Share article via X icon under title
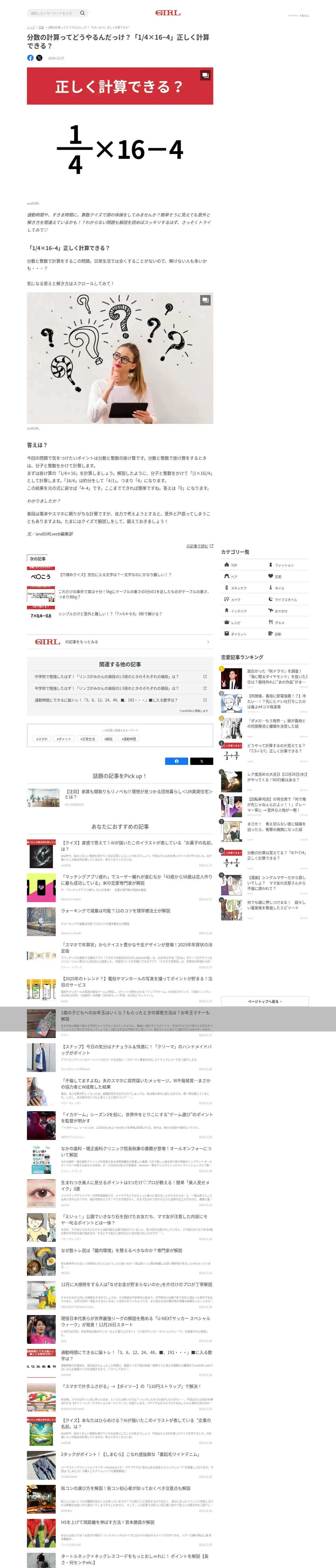336x1568 pixels. pyautogui.click(x=39, y=58)
